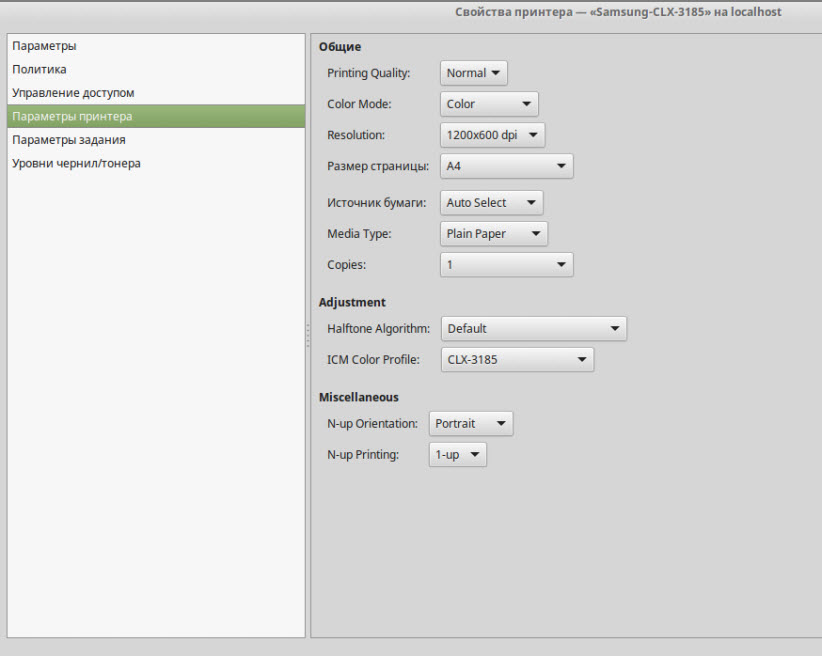The width and height of the screenshot is (822, 656).
Task: Go to Политика section
Action: [40, 70]
